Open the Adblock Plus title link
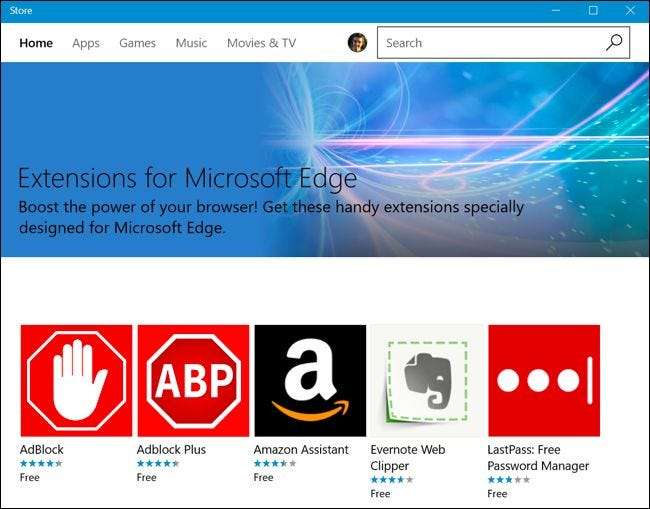The width and height of the screenshot is (650, 509). [171, 450]
